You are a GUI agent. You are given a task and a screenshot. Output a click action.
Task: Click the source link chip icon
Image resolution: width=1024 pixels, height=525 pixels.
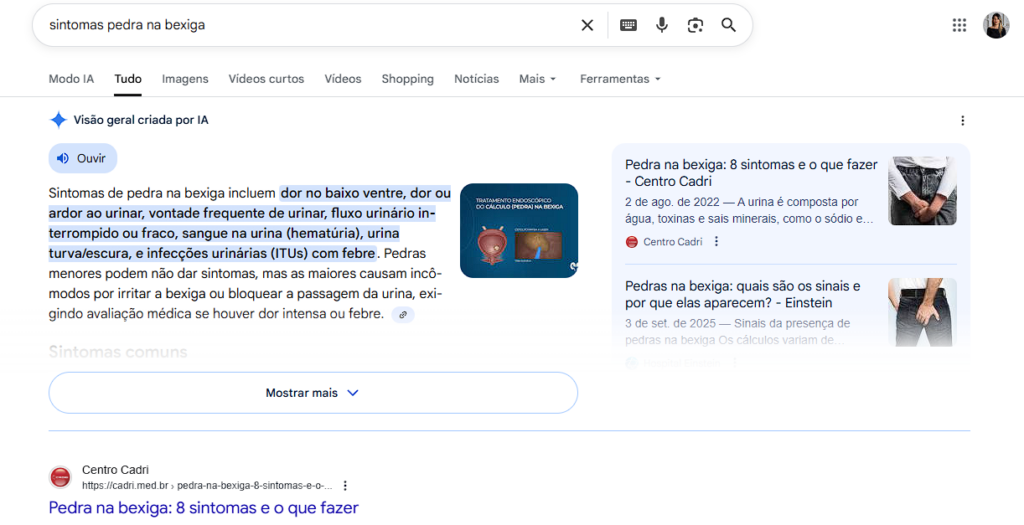point(403,314)
